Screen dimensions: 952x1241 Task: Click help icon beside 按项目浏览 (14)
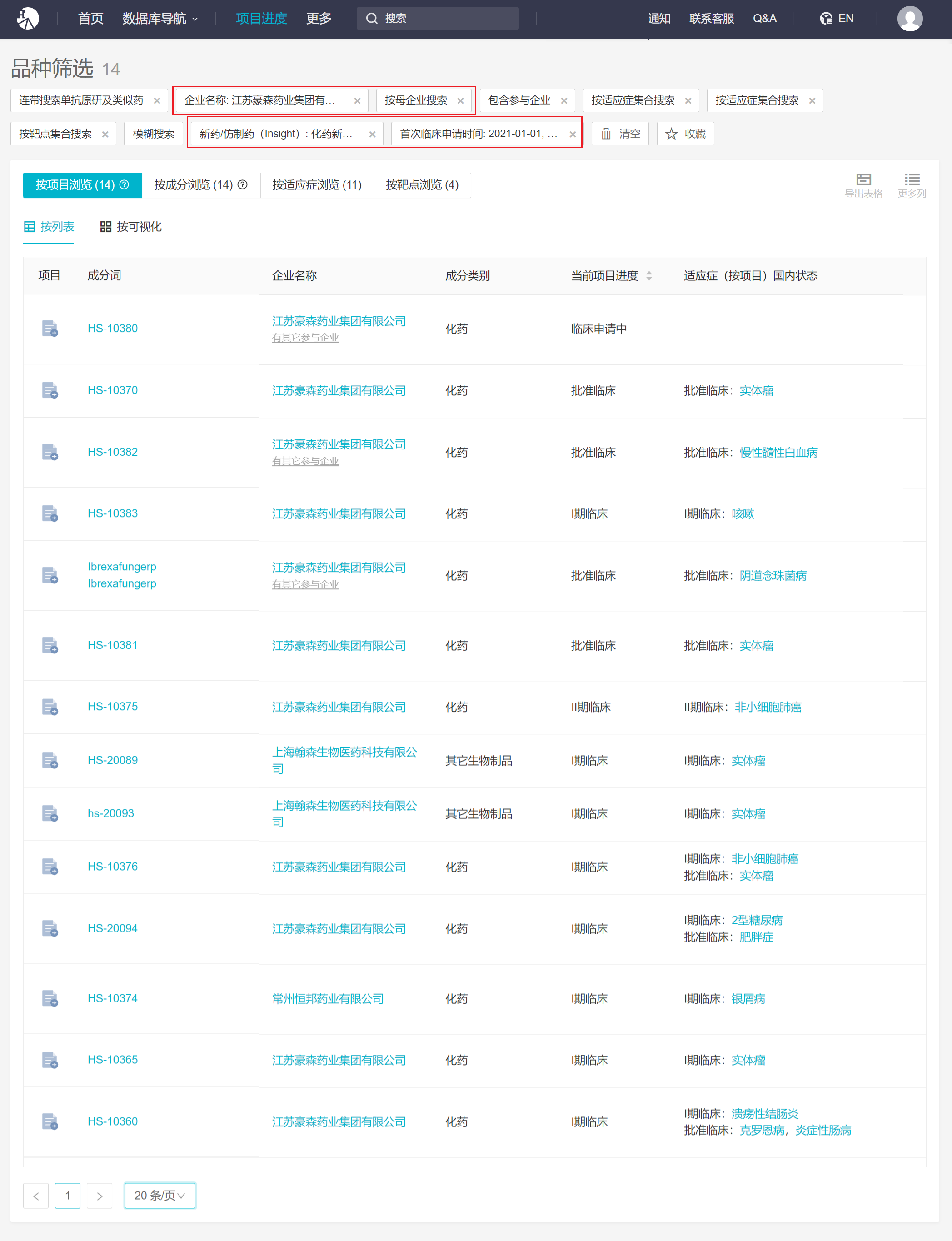click(124, 185)
